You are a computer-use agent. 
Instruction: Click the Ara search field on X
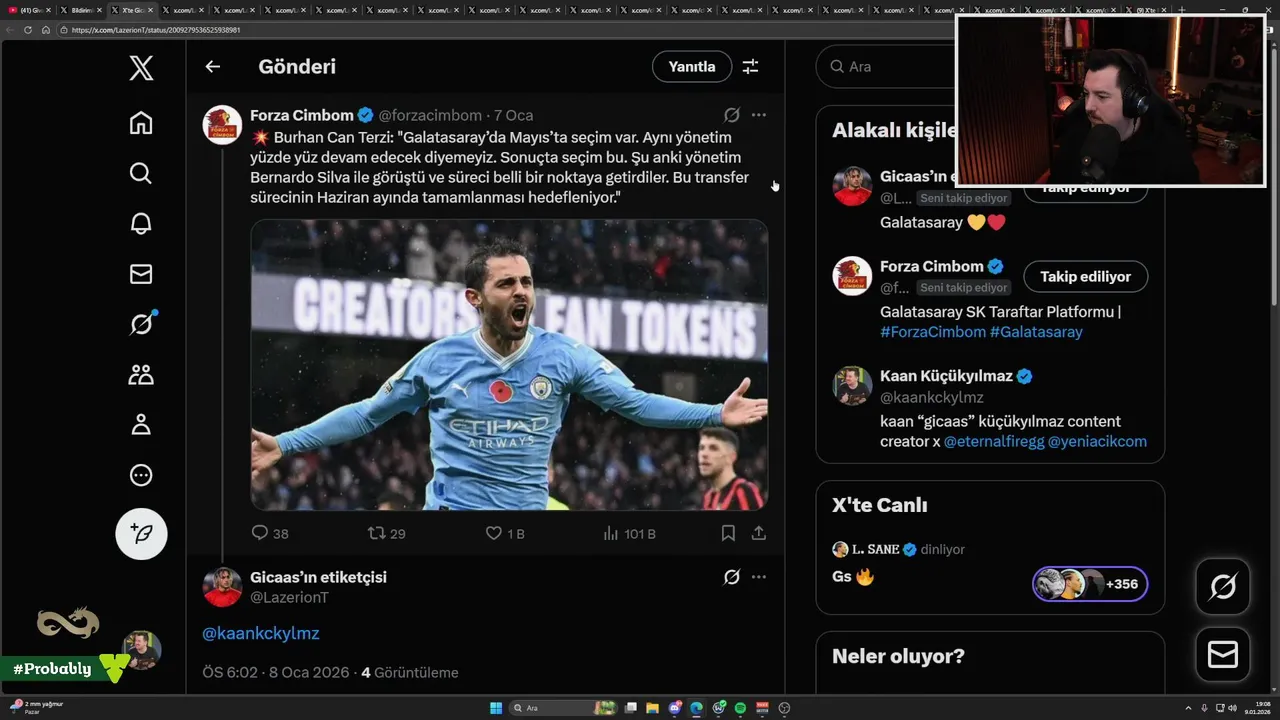click(885, 67)
